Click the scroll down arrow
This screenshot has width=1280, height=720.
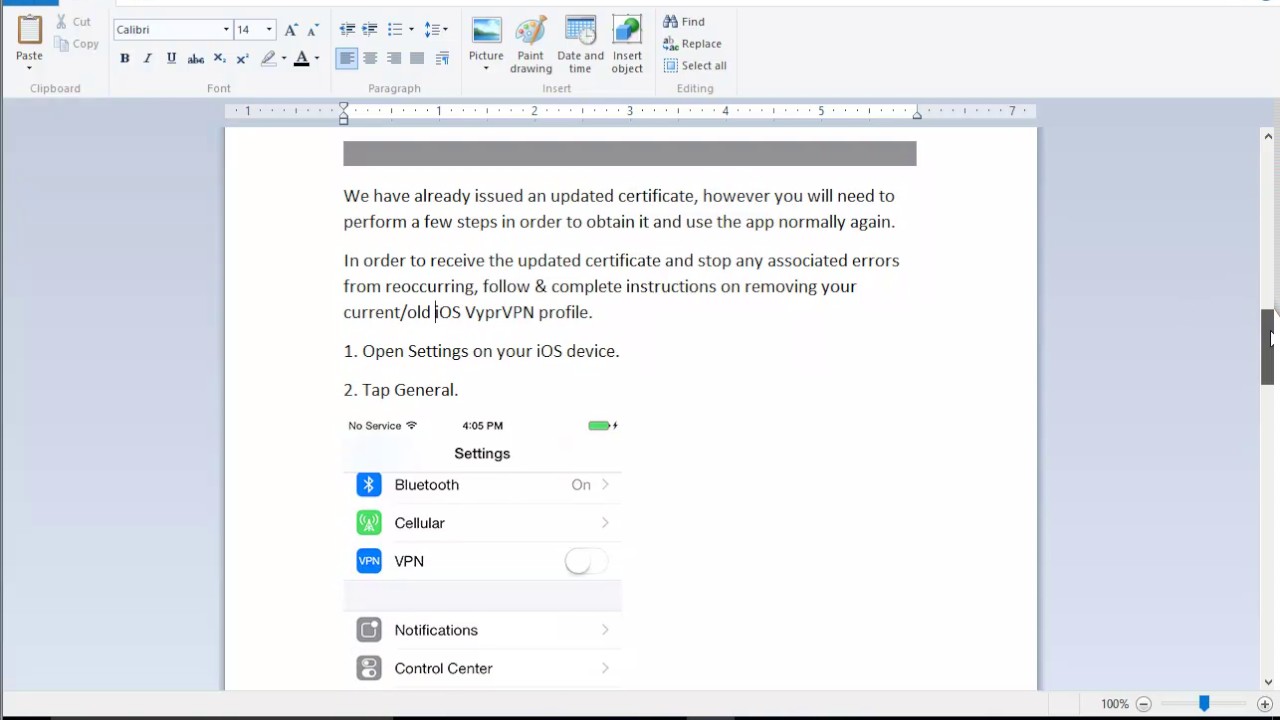(1267, 682)
